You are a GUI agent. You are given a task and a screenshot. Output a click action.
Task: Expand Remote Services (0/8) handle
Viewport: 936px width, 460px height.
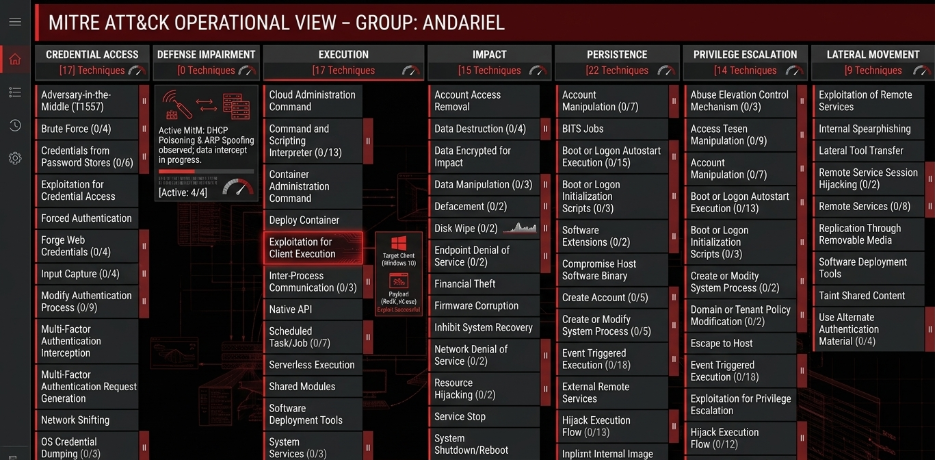[x=929, y=206]
